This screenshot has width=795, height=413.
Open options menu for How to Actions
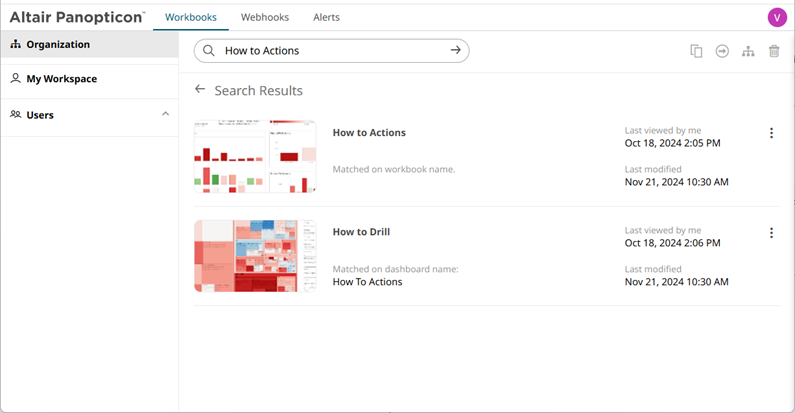[x=771, y=133]
